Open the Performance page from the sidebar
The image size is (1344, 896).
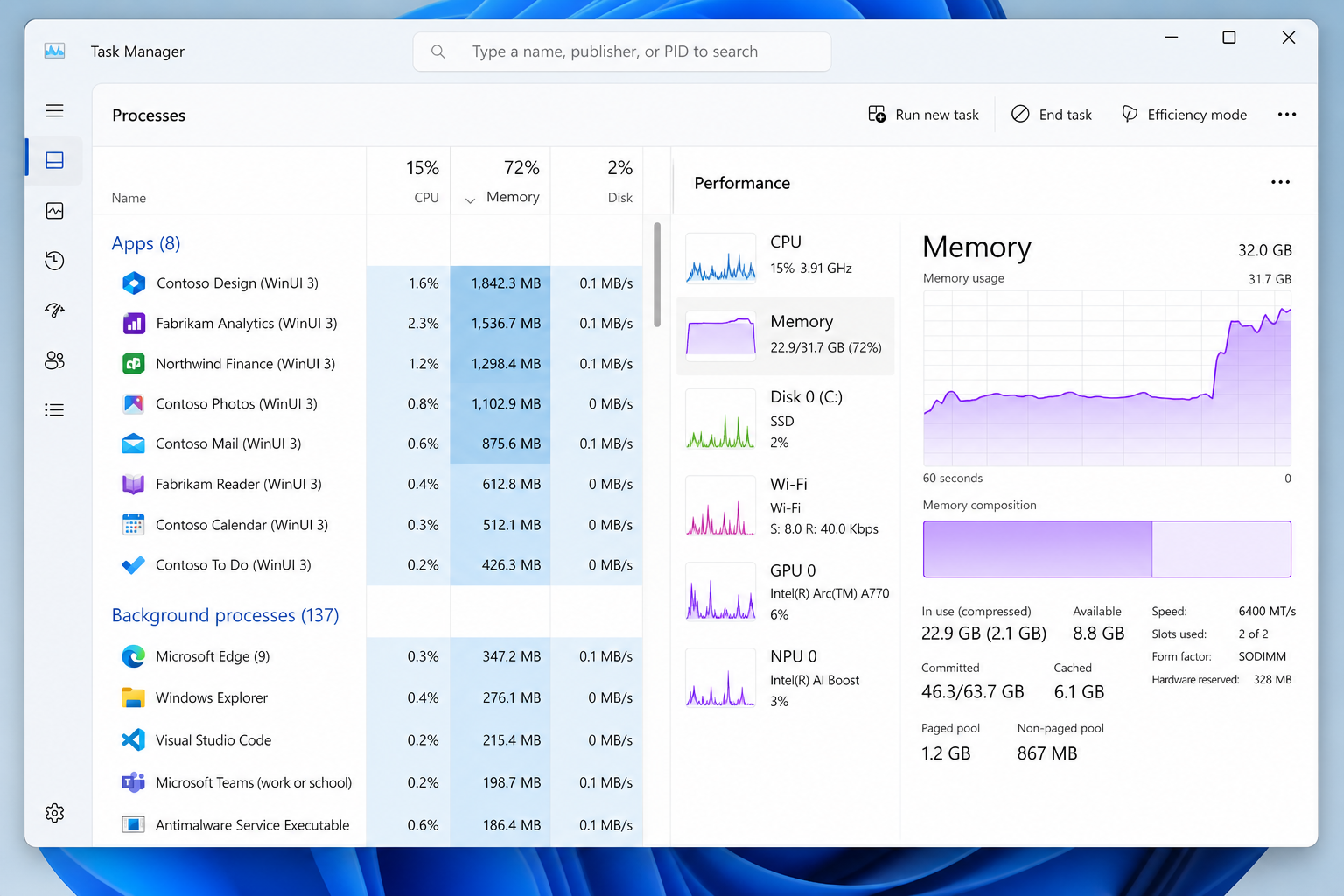click(x=54, y=211)
